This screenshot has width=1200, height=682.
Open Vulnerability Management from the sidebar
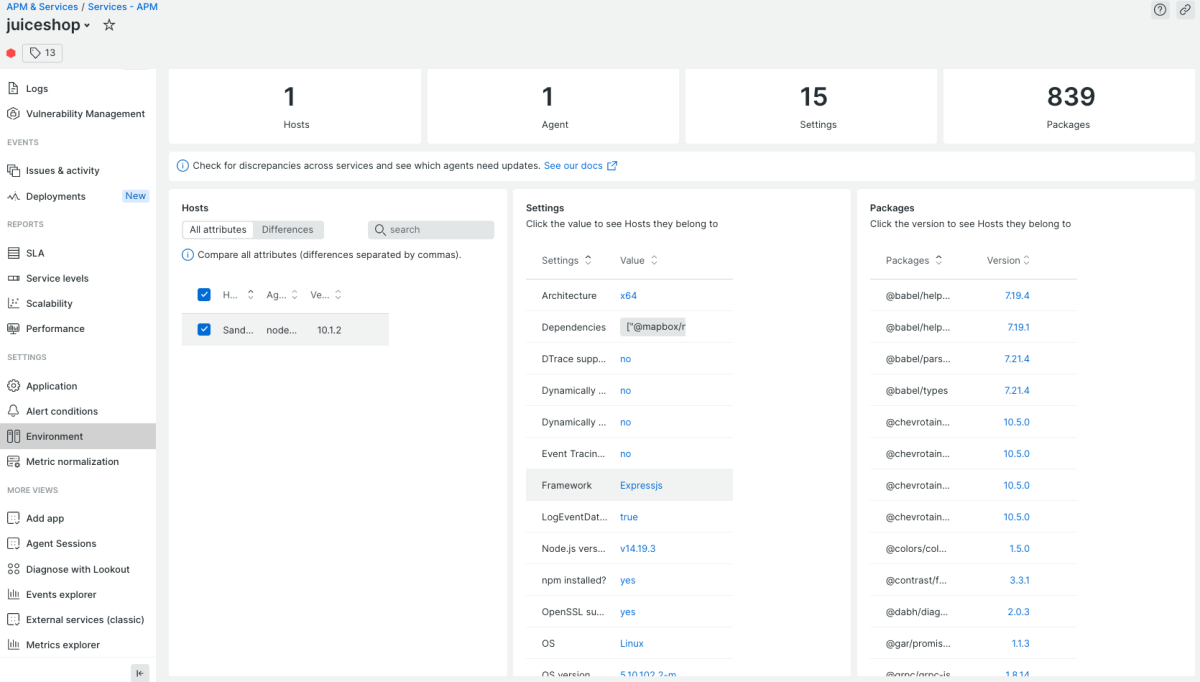85,114
